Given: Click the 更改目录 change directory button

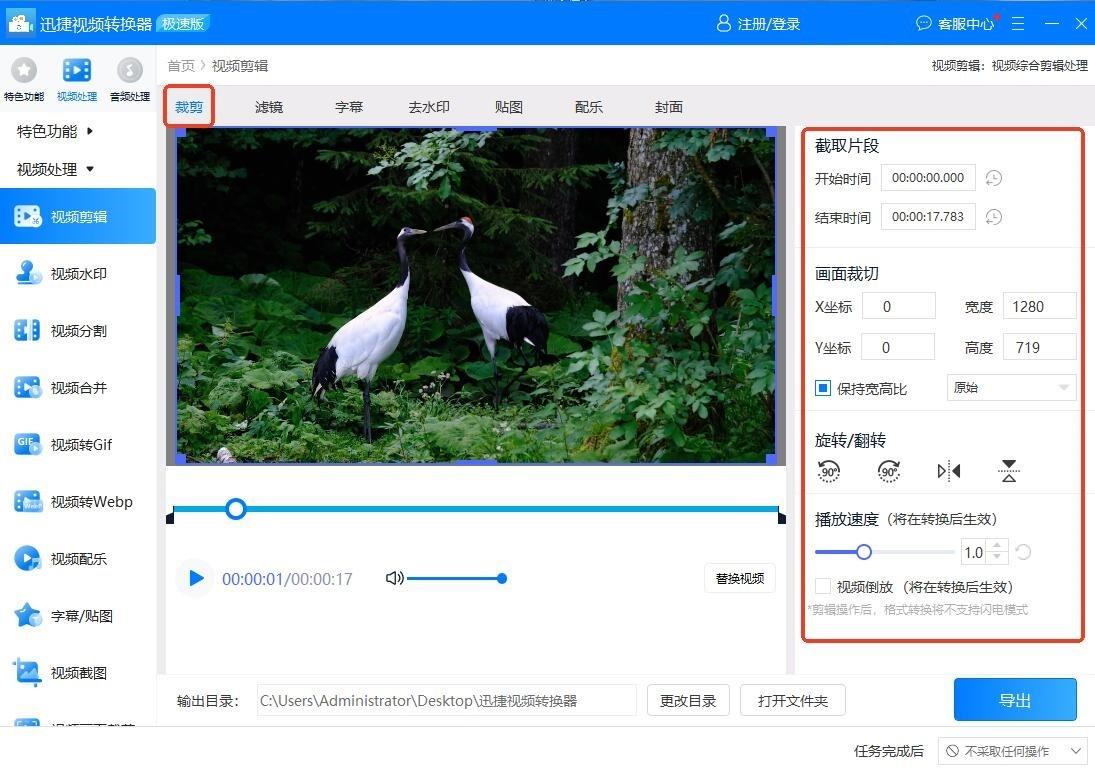Looking at the screenshot, I should coord(688,701).
